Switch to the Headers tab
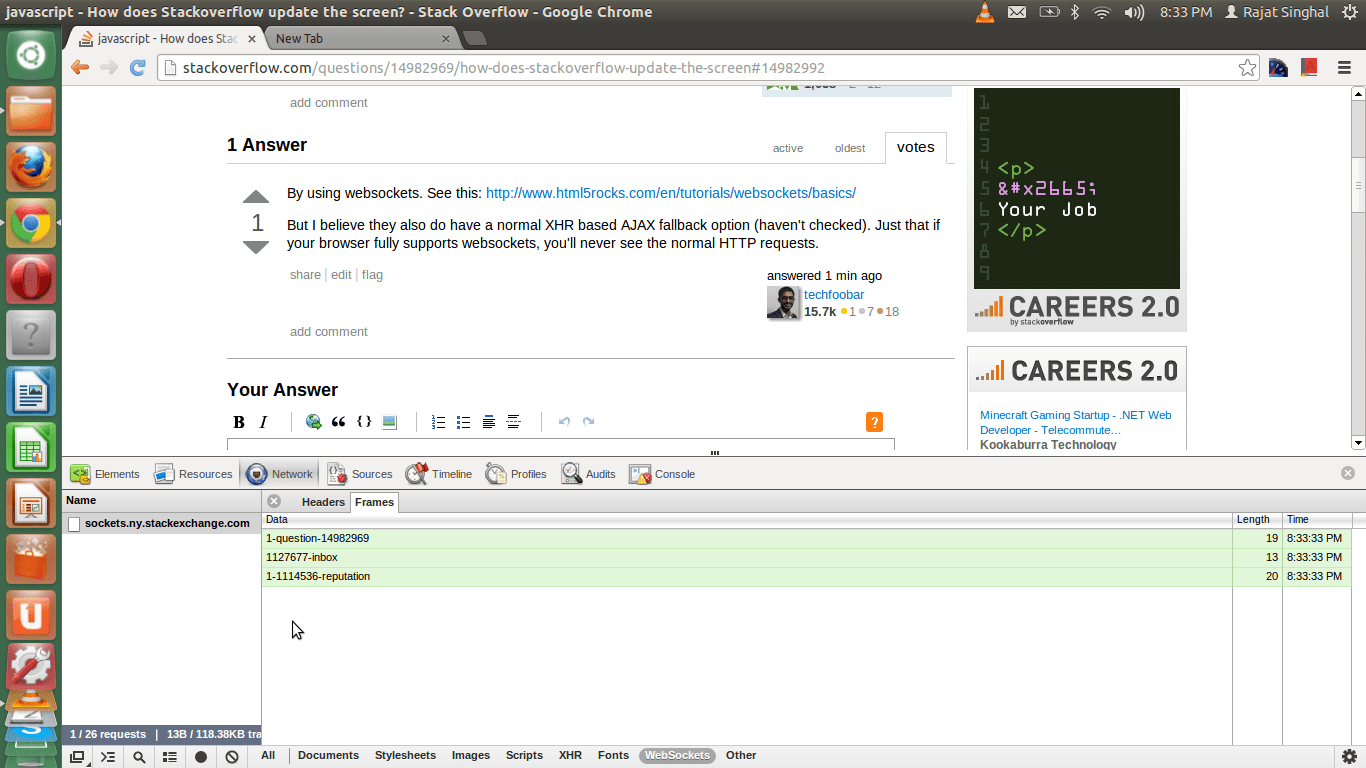This screenshot has height=768, width=1366. 323,502
